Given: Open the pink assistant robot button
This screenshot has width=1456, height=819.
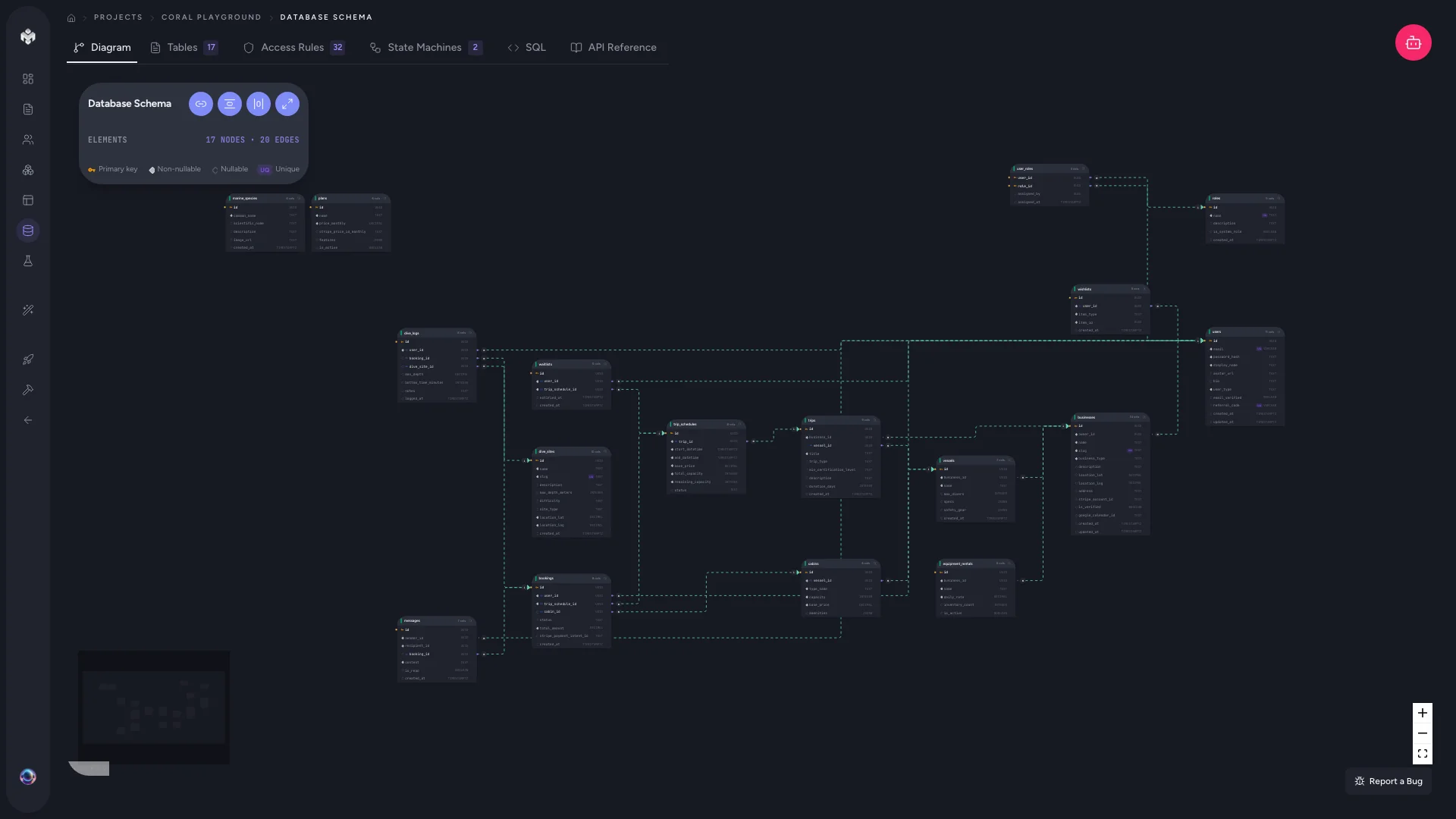Looking at the screenshot, I should pyautogui.click(x=1414, y=42).
